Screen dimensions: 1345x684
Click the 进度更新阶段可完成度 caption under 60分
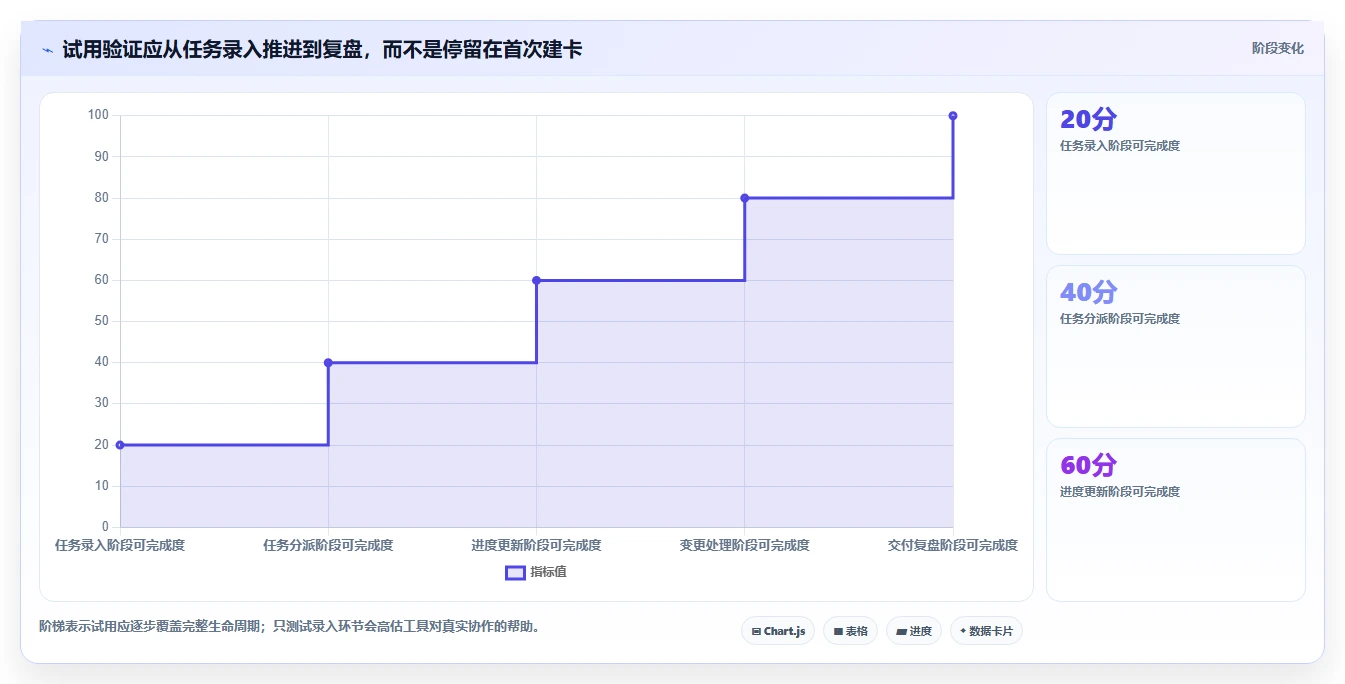click(x=1120, y=492)
